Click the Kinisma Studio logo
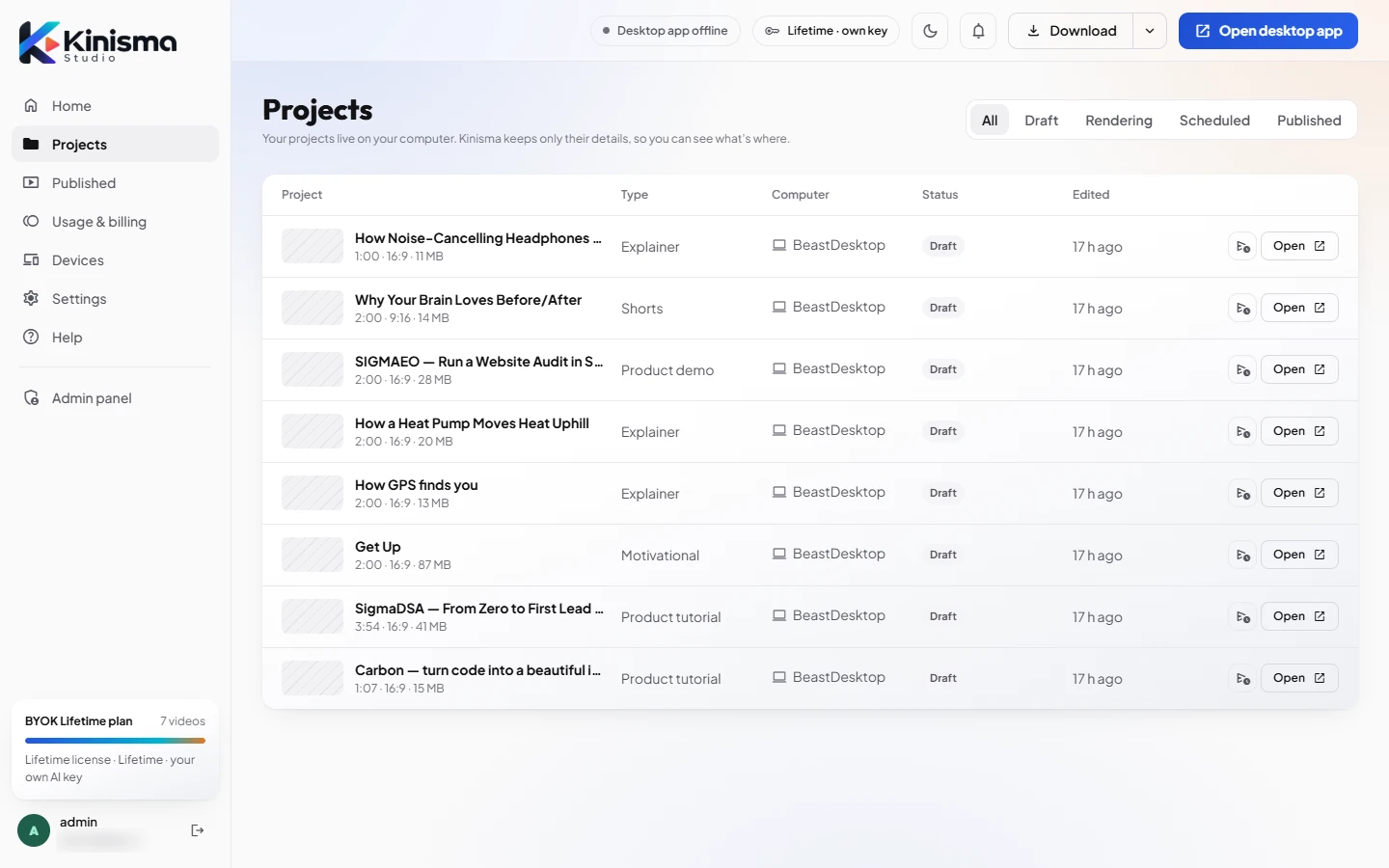This screenshot has height=868, width=1389. coord(98,42)
